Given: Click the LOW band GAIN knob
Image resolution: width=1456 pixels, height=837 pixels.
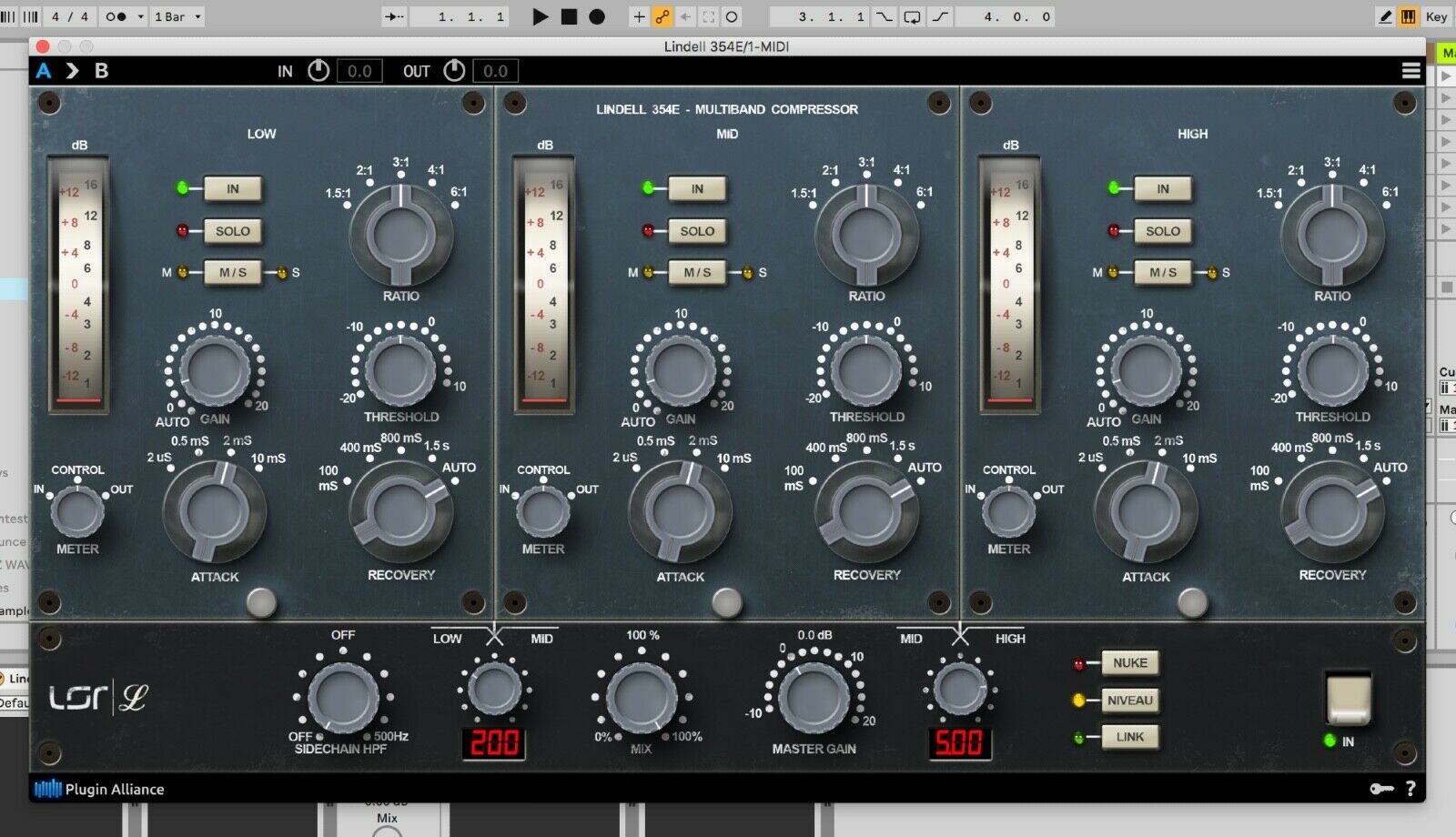Looking at the screenshot, I should (215, 369).
